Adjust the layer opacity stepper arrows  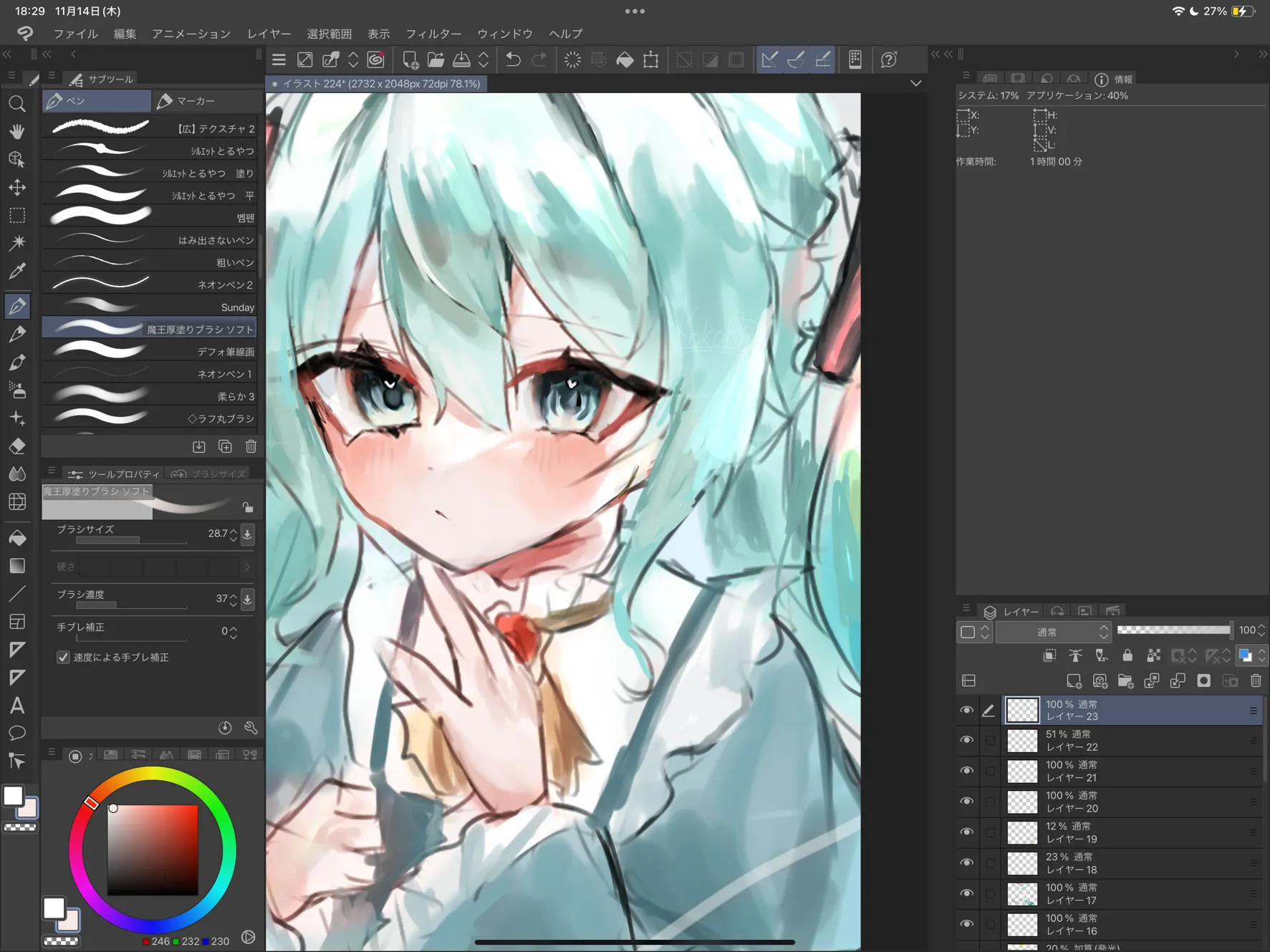click(1261, 630)
